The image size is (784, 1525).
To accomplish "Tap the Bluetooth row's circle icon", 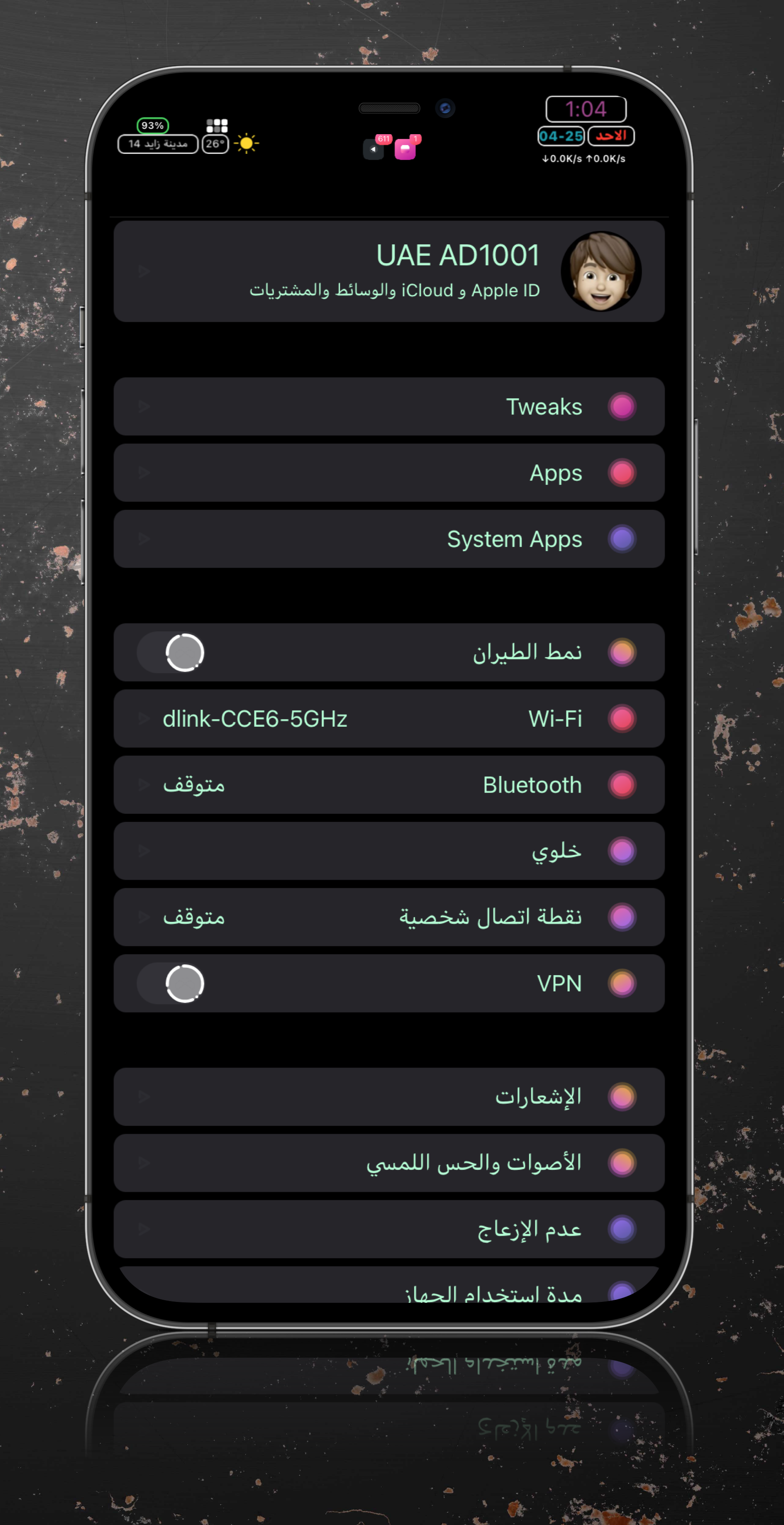I will point(622,785).
